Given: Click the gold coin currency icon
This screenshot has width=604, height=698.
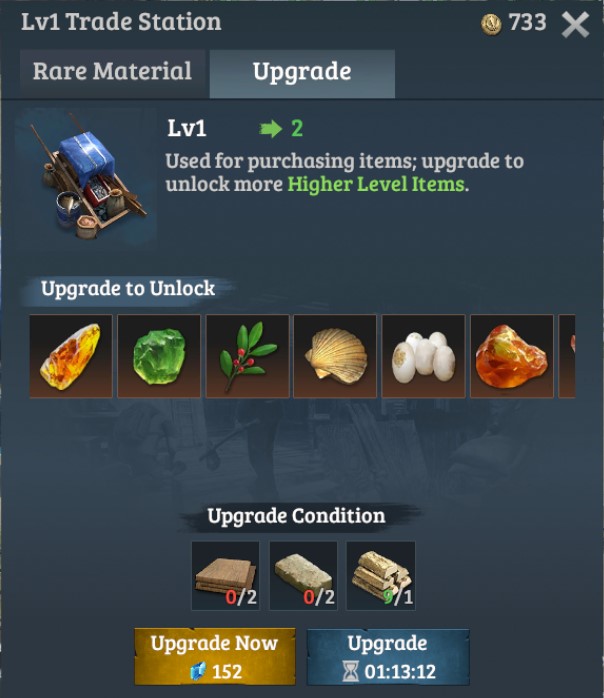Looking at the screenshot, I should point(491,24).
